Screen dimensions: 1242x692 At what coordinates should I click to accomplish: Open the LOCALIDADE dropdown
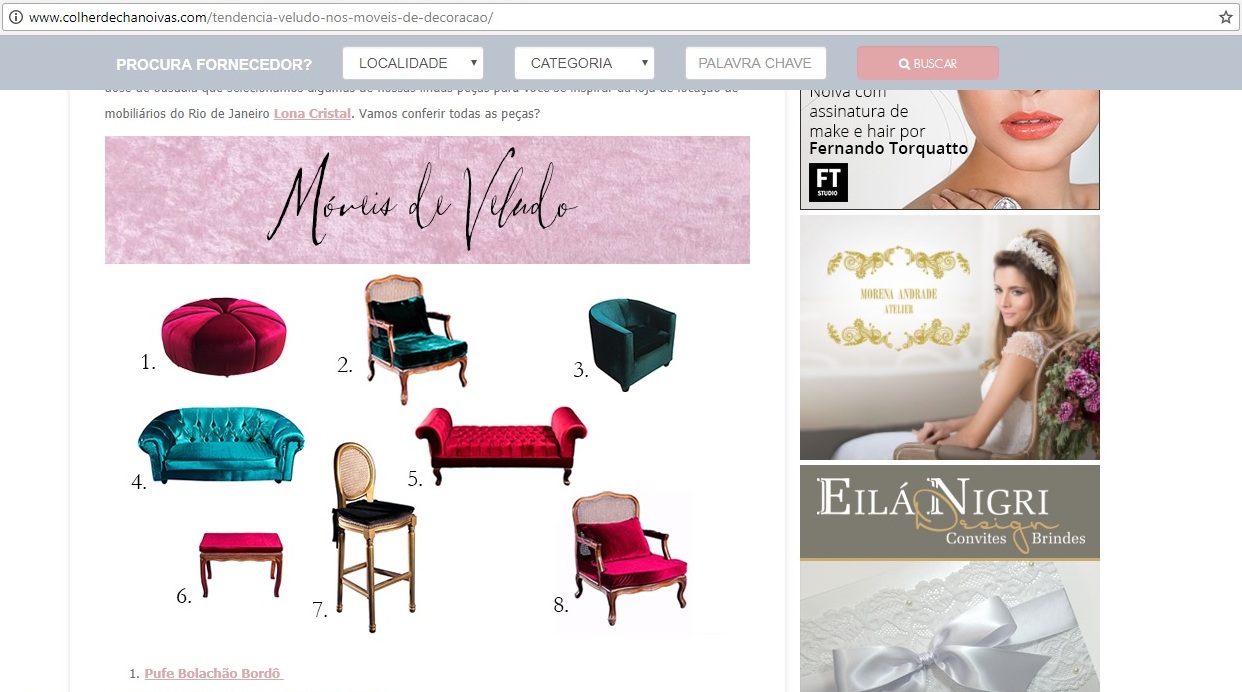point(413,63)
